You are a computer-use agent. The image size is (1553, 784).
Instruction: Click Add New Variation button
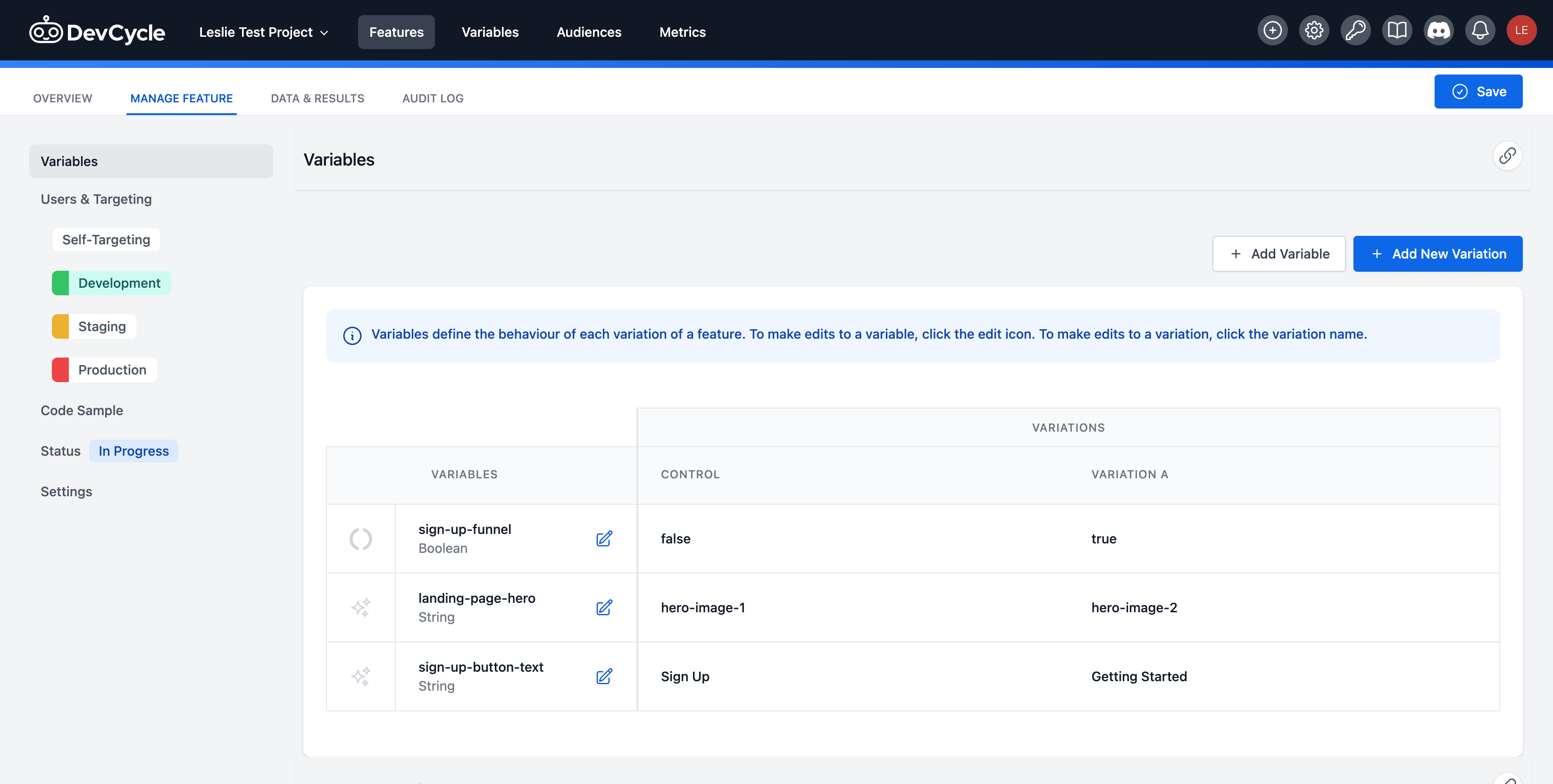[1437, 254]
